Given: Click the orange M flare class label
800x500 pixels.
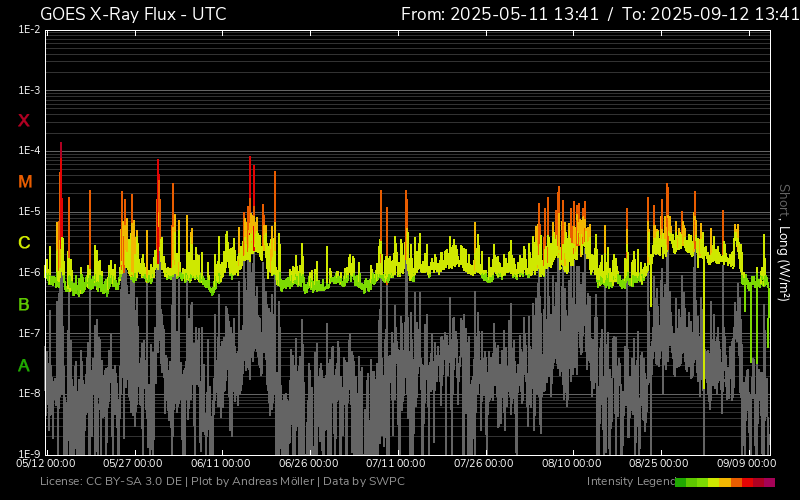Looking at the screenshot, I should point(25,182).
